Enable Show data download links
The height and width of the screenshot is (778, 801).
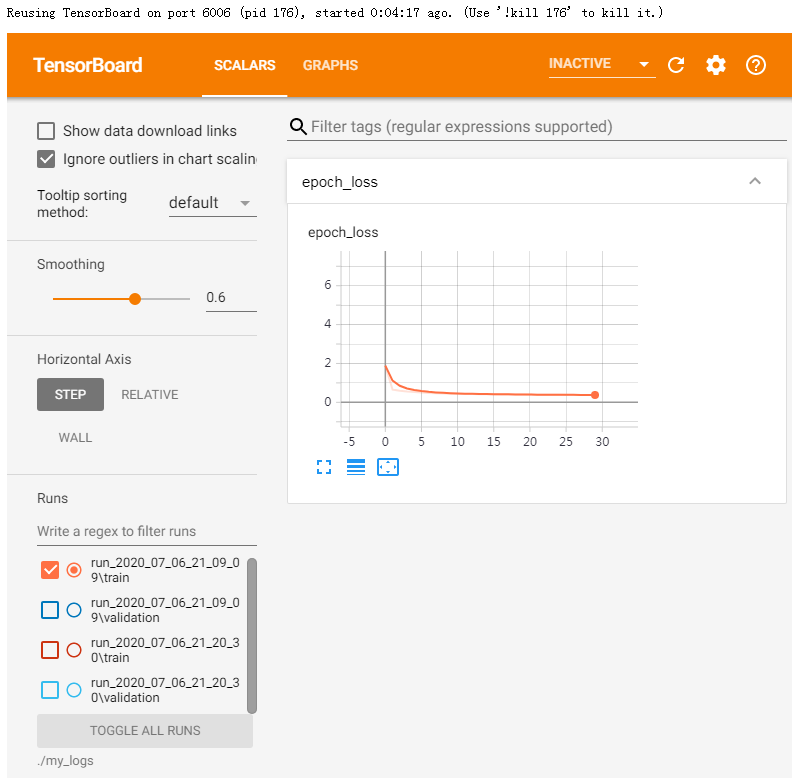point(45,131)
